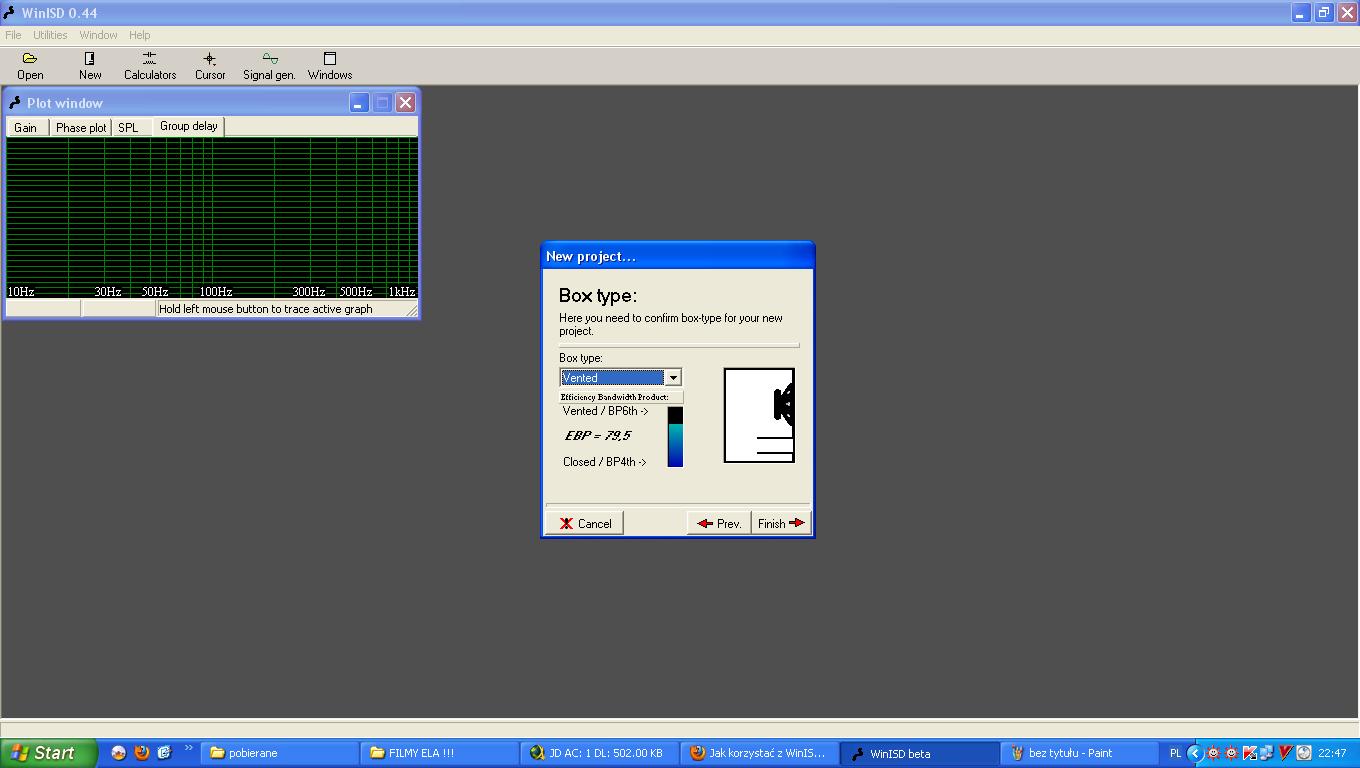Minimize the WinISD main window

click(x=1300, y=13)
